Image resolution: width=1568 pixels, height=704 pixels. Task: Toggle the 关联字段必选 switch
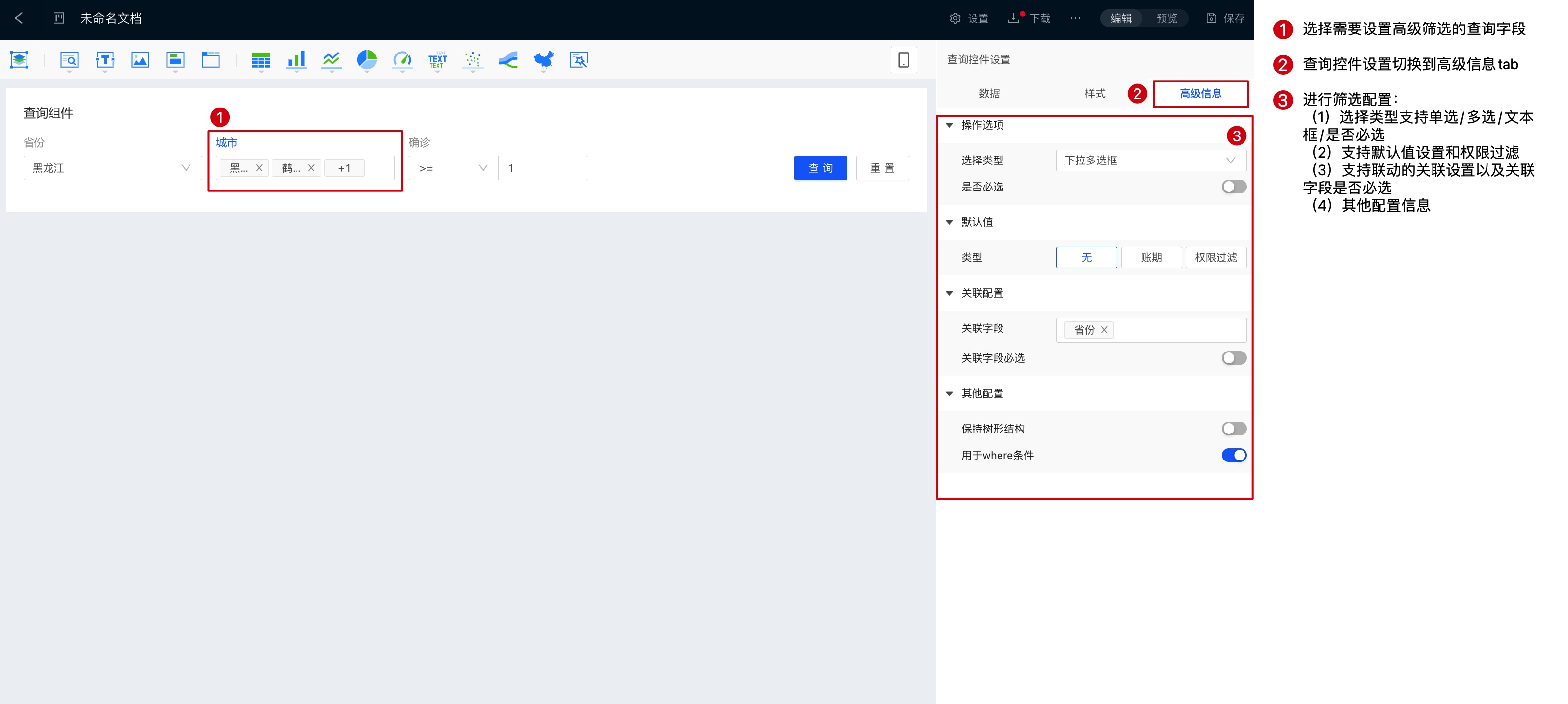[1234, 358]
